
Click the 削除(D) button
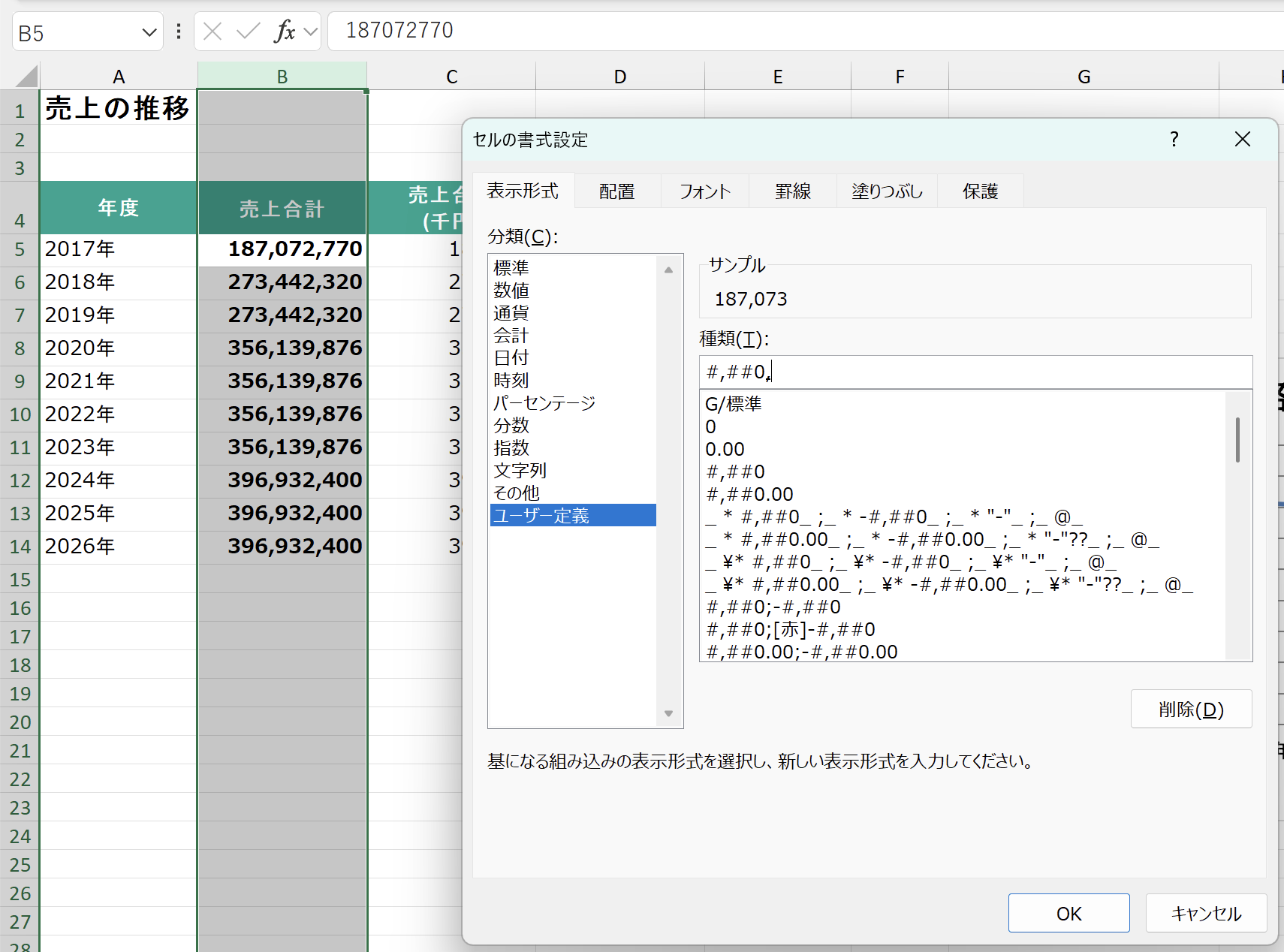pyautogui.click(x=1191, y=709)
